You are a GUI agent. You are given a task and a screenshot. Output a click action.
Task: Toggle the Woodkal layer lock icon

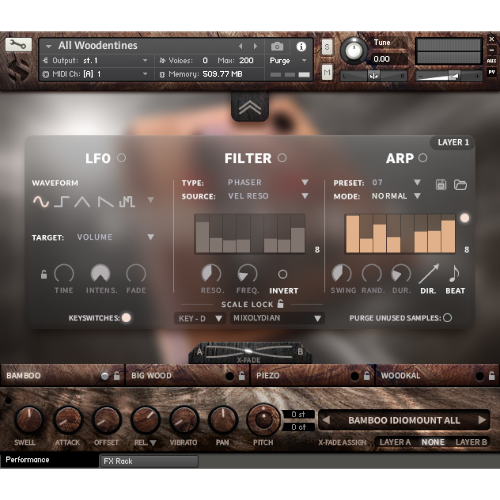492,376
